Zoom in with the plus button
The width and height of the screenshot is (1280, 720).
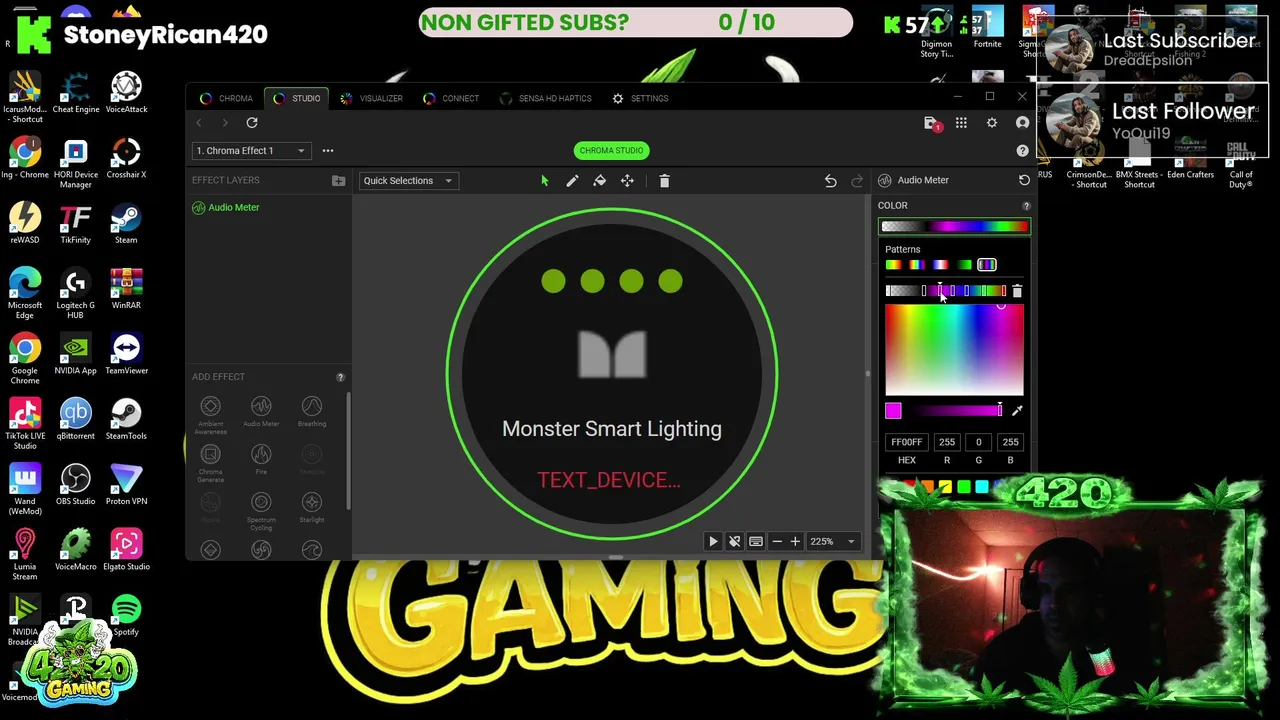[795, 541]
